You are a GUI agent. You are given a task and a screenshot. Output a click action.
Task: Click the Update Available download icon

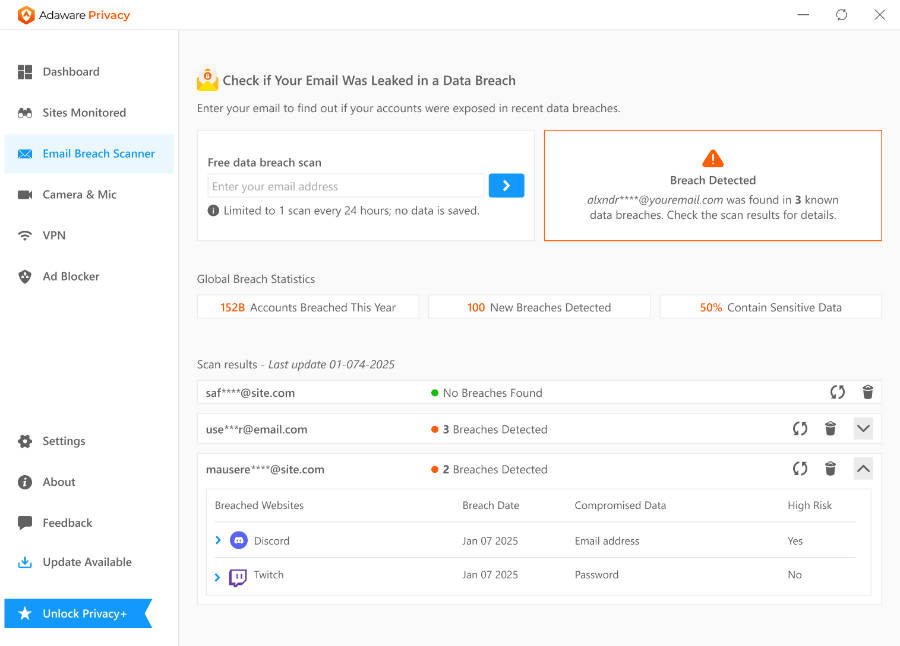[24, 562]
